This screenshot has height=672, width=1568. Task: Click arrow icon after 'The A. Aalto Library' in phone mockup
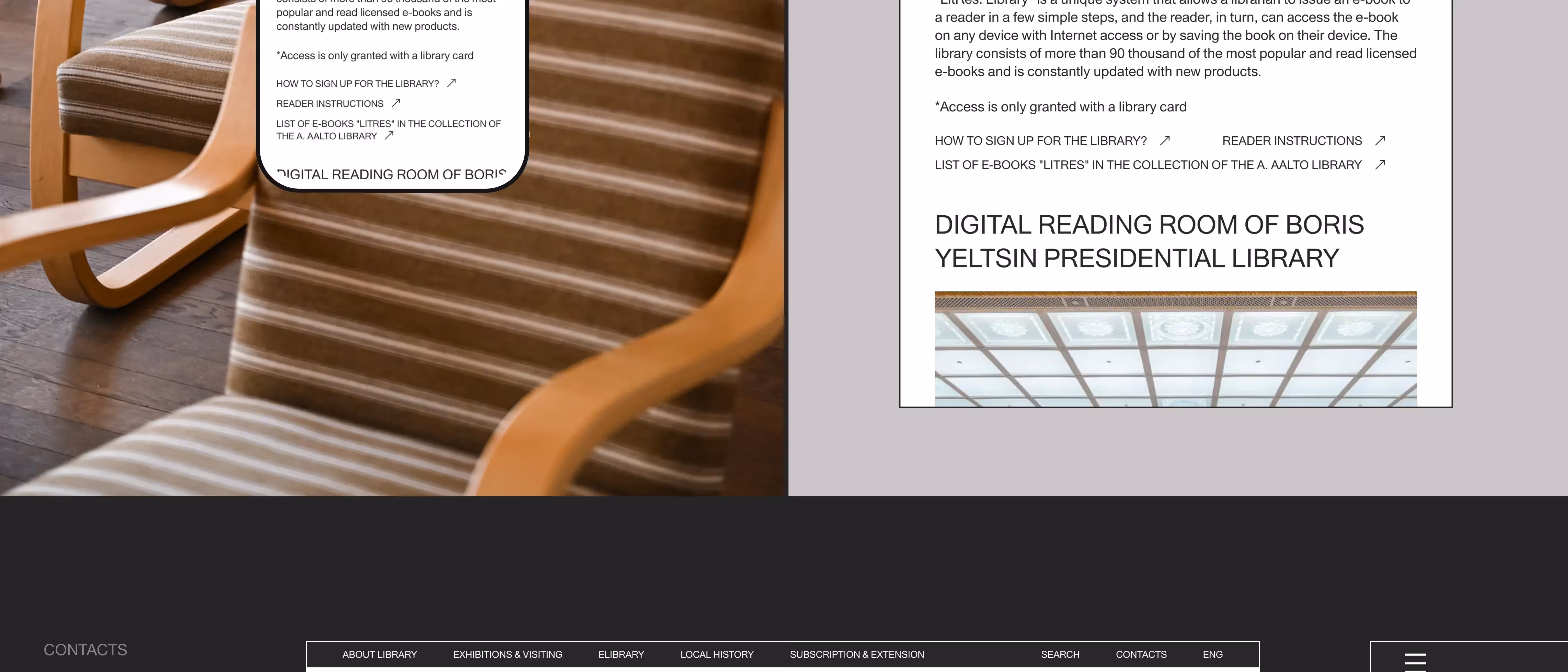pos(389,136)
